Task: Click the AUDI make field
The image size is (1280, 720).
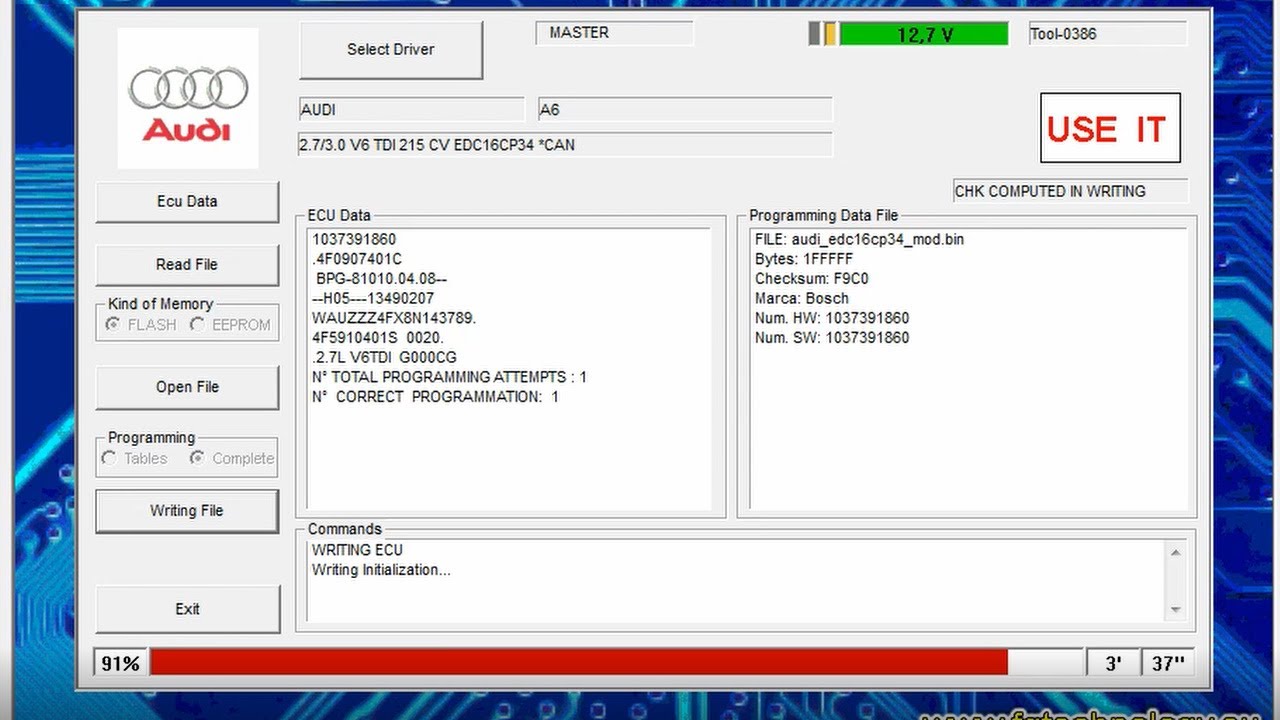Action: pyautogui.click(x=411, y=110)
